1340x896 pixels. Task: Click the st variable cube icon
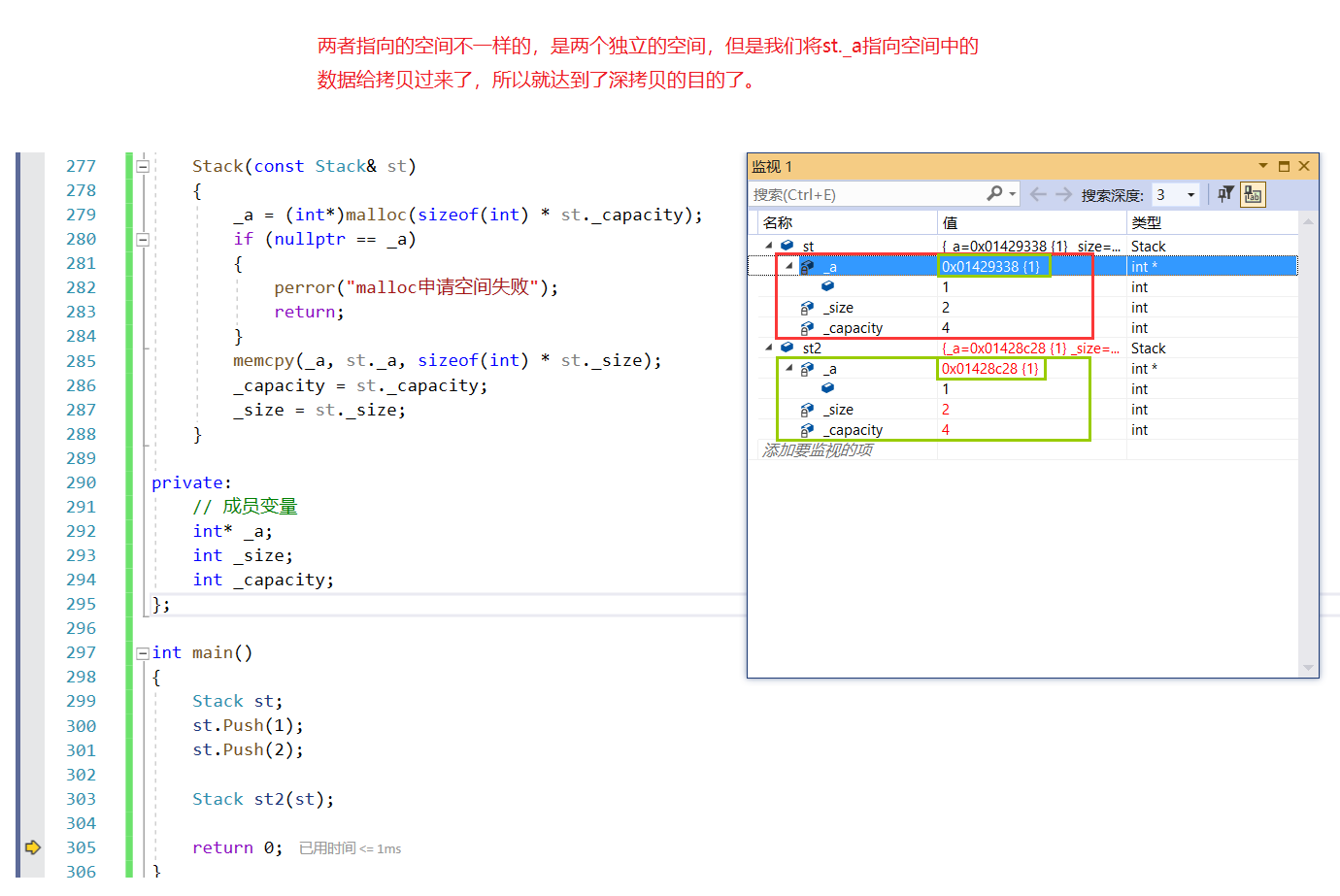787,246
